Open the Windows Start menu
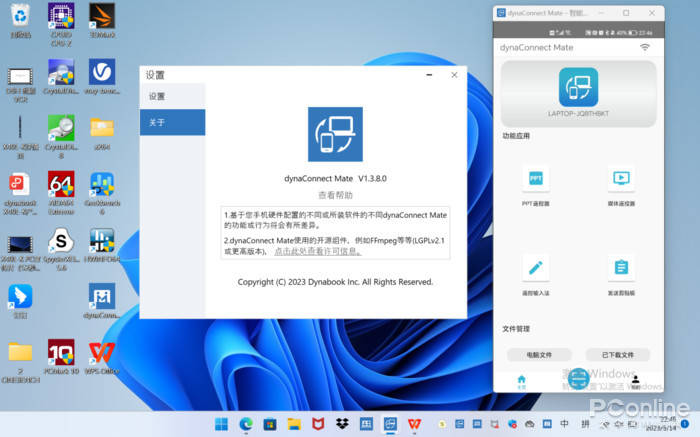Screen dimensions: 700x437 coord(222,424)
